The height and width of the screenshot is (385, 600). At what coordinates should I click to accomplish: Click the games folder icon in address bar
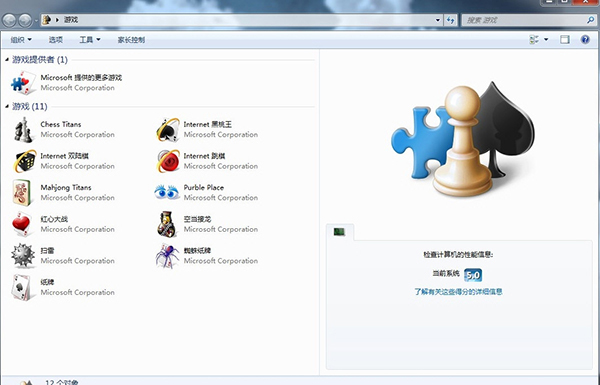[47, 20]
